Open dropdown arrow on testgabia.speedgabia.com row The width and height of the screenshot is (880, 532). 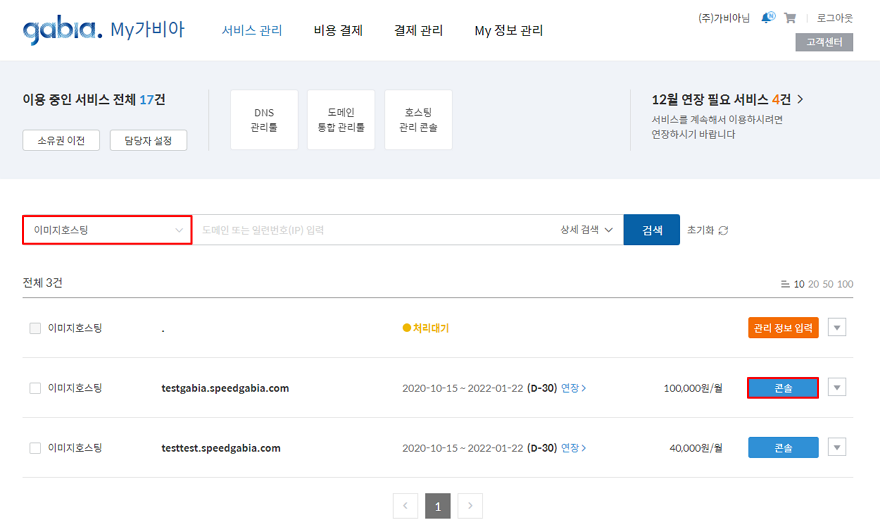point(837,387)
